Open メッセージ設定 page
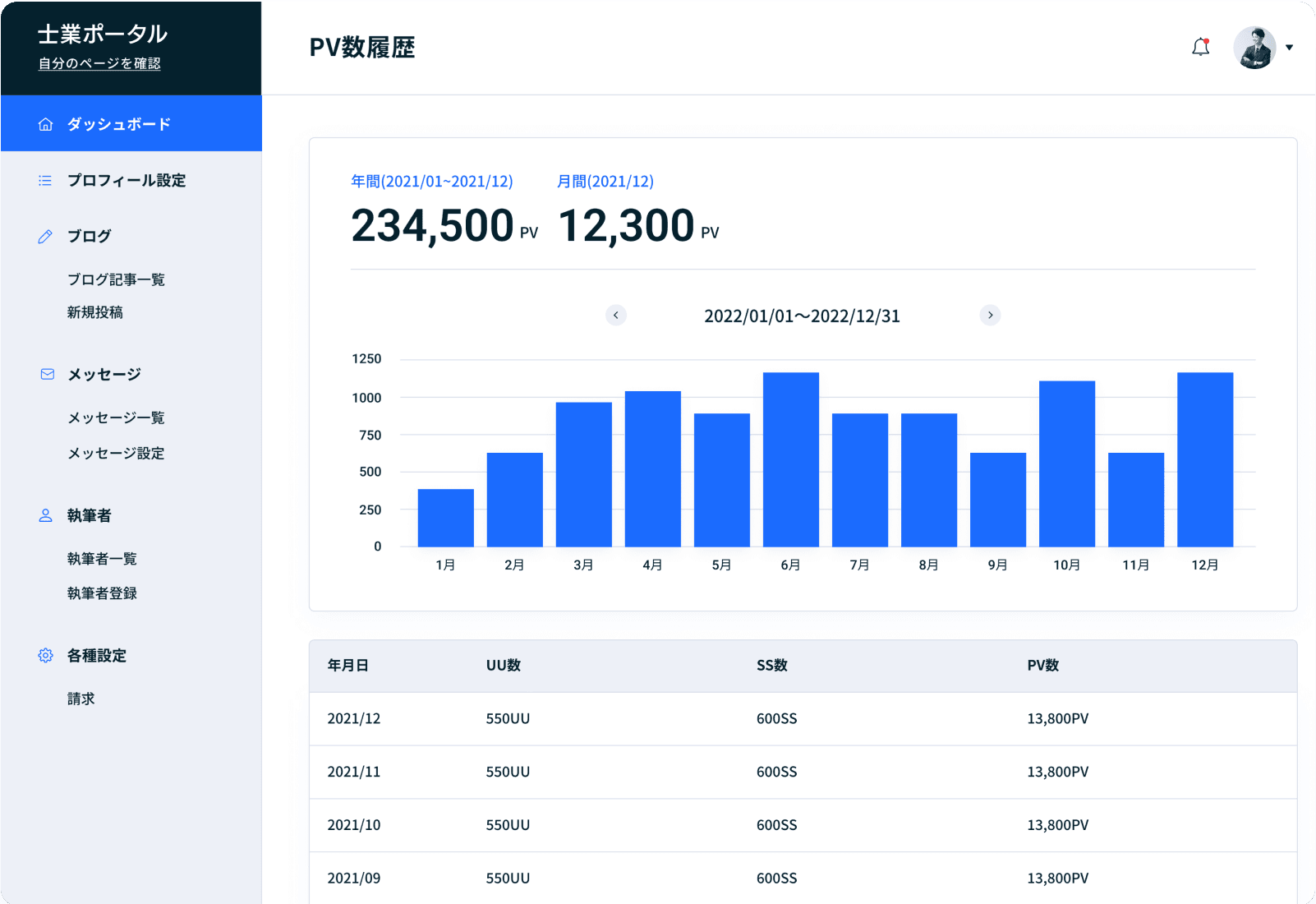The width and height of the screenshot is (1316, 904). tap(116, 453)
